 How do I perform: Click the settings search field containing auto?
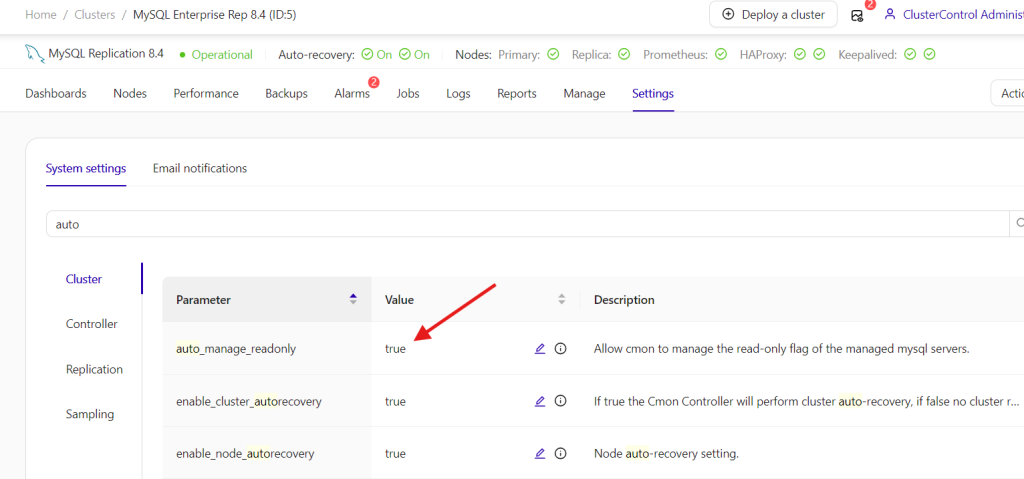click(x=527, y=224)
